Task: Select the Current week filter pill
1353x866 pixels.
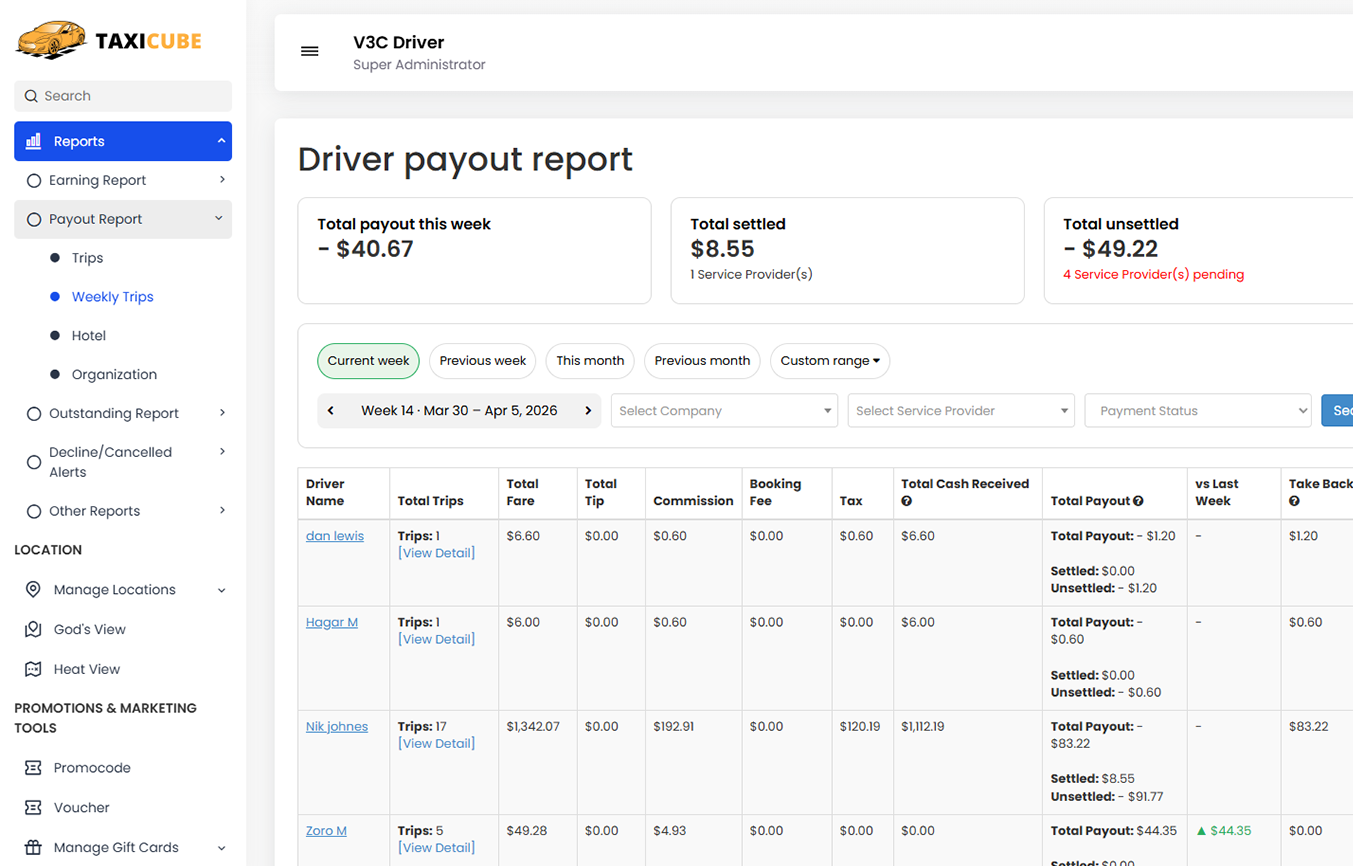Action: click(368, 361)
